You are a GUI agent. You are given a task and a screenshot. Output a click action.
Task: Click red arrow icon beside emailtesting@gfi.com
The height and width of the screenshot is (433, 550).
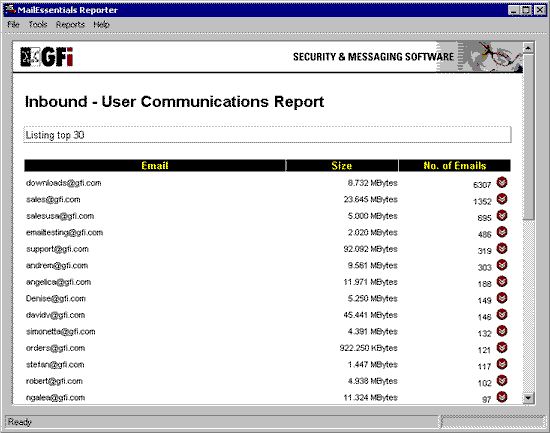pos(502,232)
